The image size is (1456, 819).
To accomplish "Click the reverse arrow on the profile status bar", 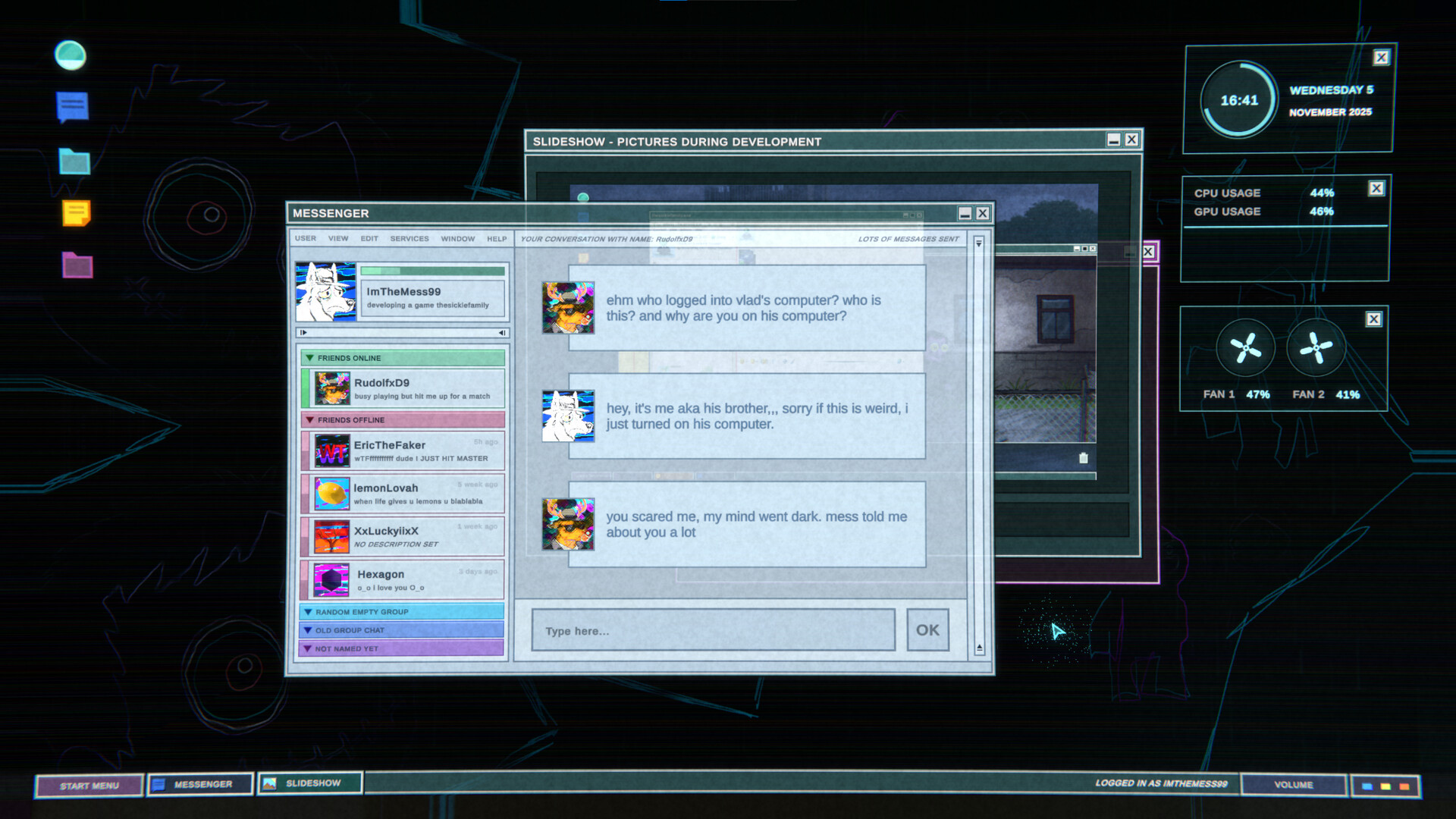I will click(x=501, y=332).
